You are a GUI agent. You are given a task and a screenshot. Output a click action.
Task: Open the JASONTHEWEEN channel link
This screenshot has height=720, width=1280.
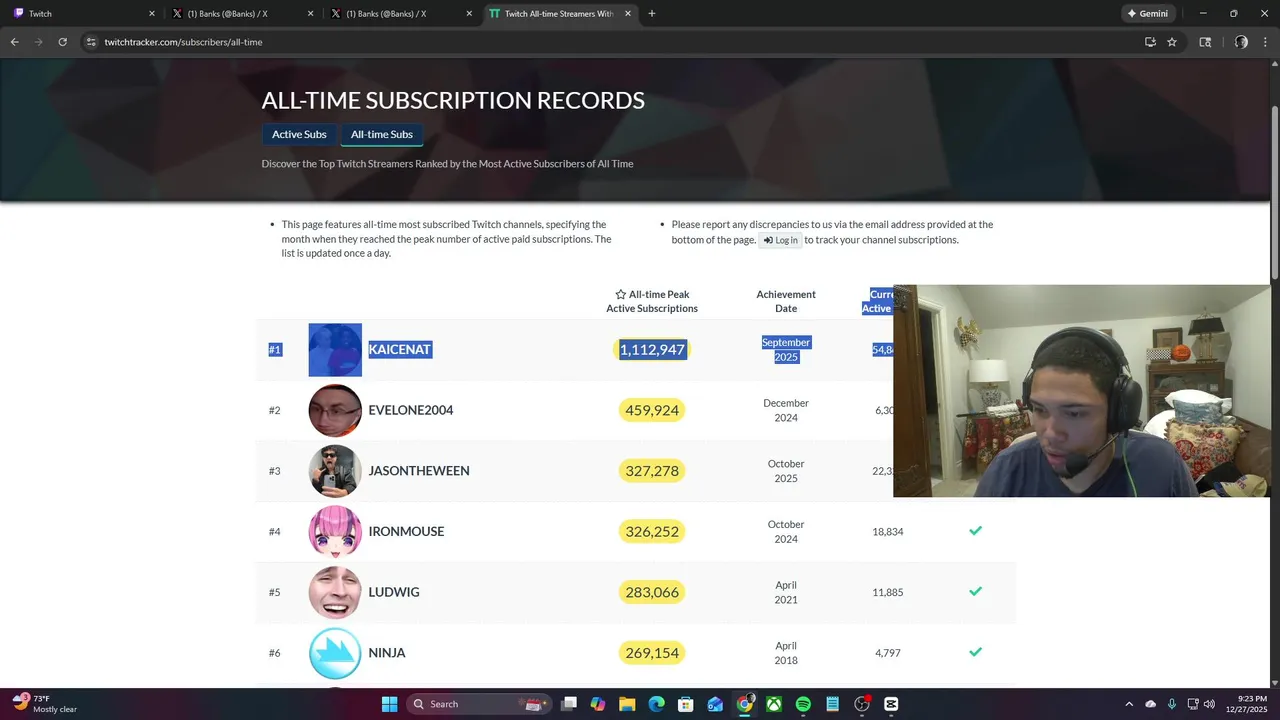point(419,471)
